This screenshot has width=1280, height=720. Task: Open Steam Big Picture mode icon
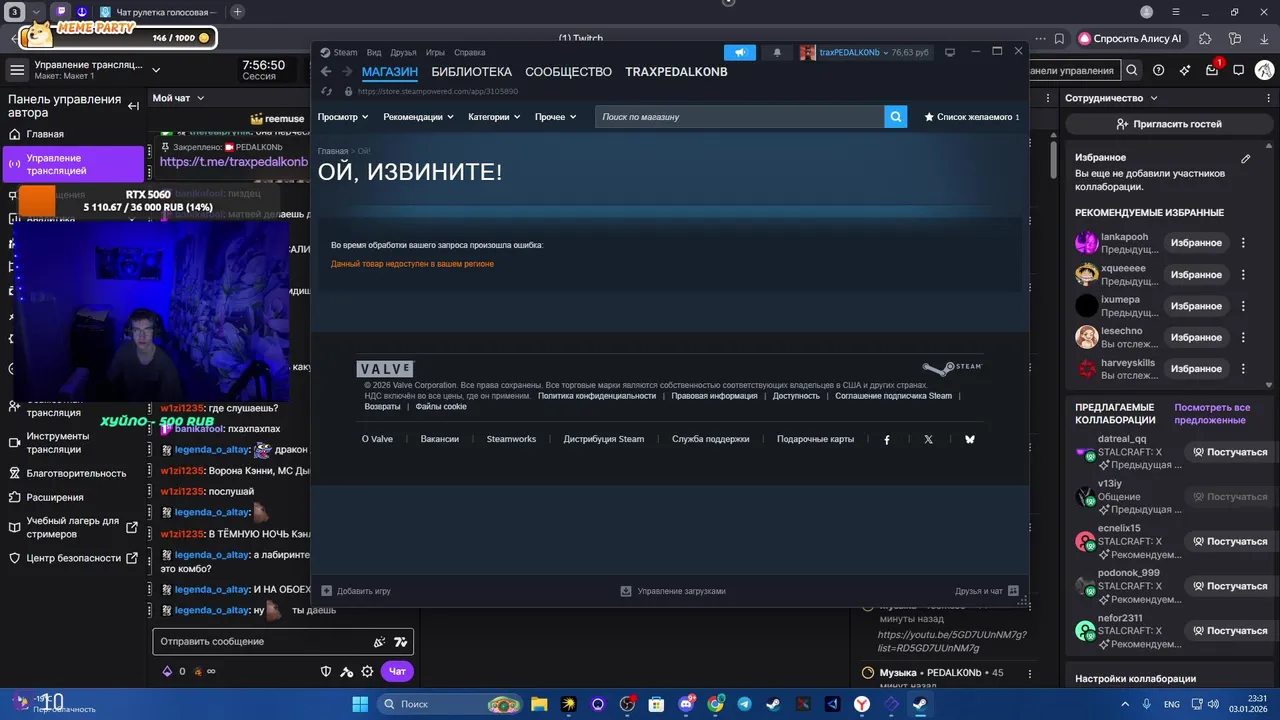pyautogui.click(x=950, y=52)
